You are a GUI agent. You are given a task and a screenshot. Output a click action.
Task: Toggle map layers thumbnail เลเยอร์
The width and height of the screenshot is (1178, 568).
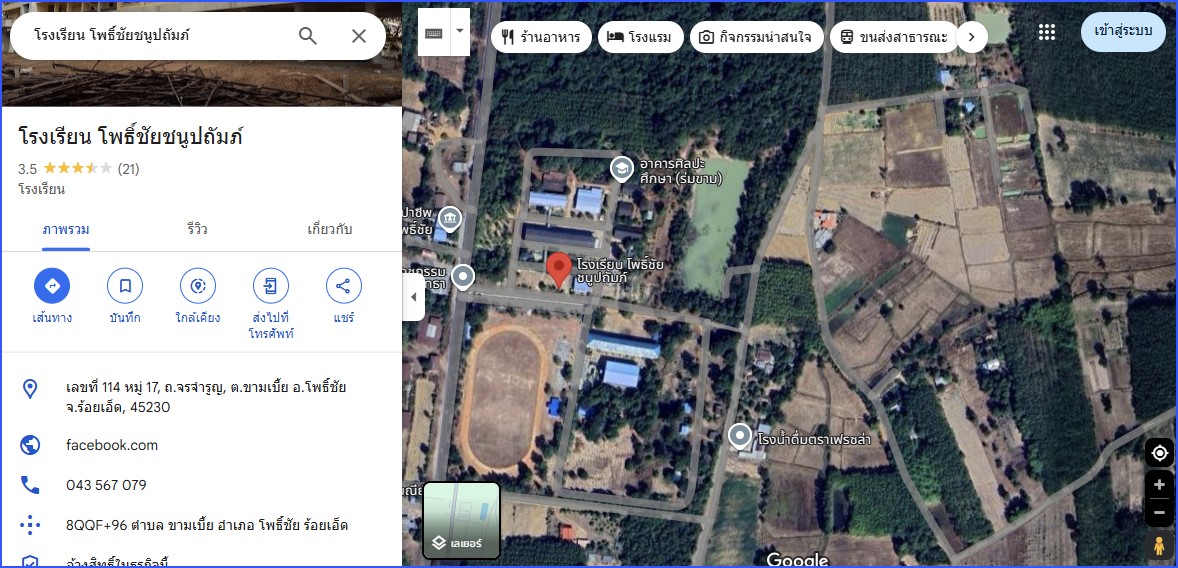pos(462,520)
